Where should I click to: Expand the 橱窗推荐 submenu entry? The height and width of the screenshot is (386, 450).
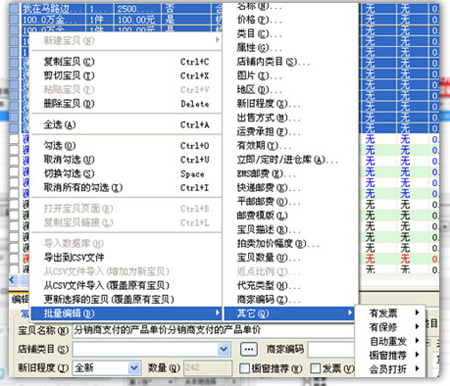pyautogui.click(x=390, y=355)
